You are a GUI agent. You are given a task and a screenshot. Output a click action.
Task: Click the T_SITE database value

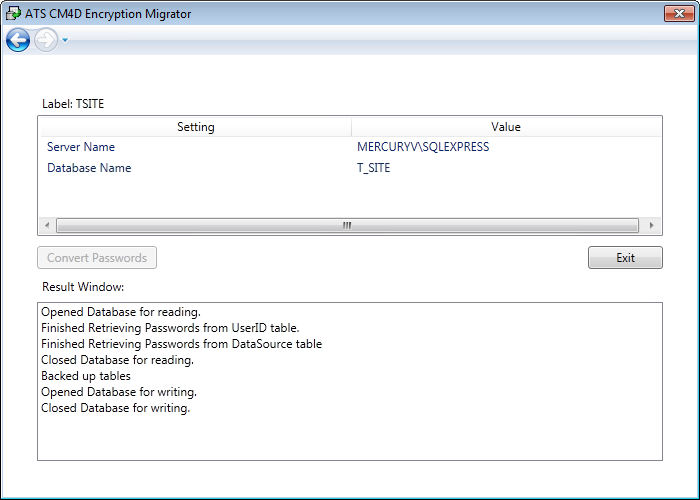[374, 168]
